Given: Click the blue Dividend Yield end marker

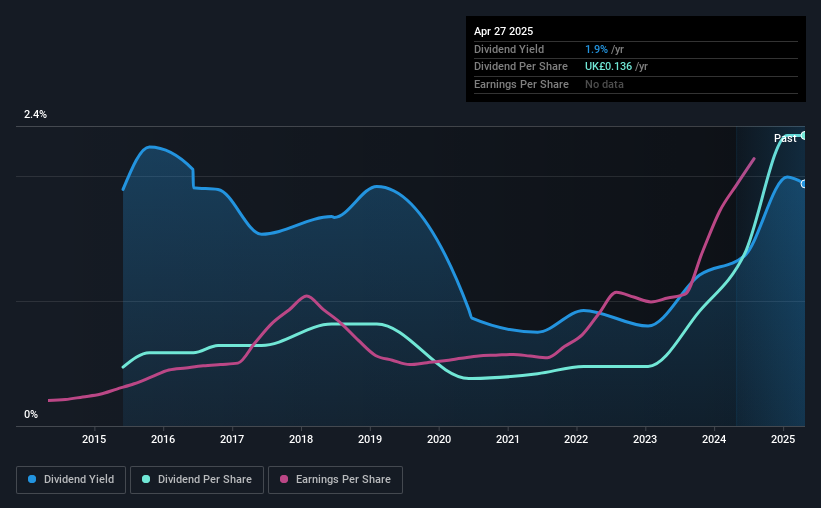Looking at the screenshot, I should point(804,184).
